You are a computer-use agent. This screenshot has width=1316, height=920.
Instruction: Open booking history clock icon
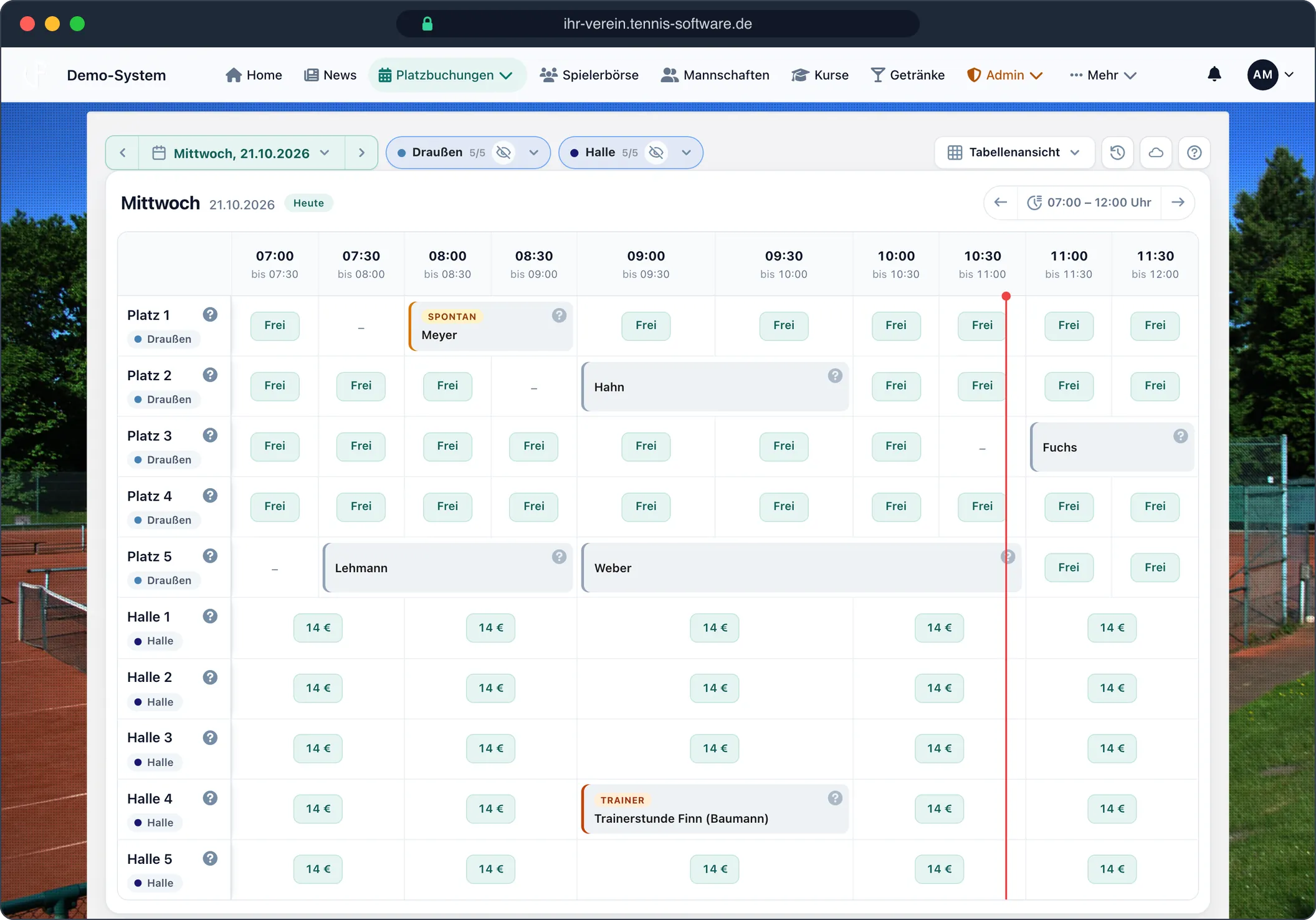point(1117,153)
